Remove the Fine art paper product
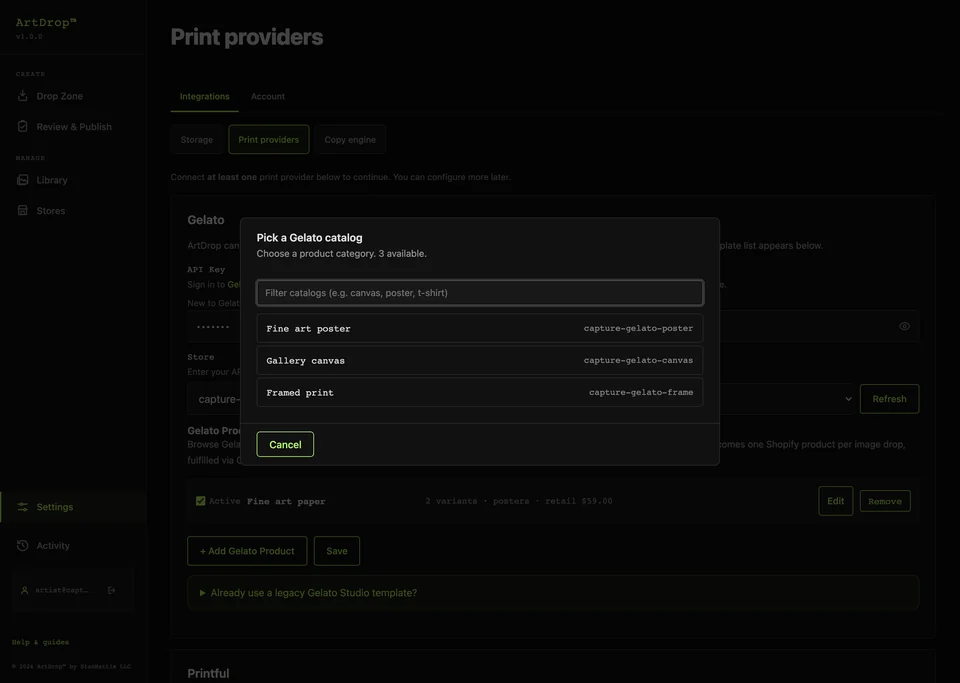Image resolution: width=960 pixels, height=683 pixels. pos(885,501)
